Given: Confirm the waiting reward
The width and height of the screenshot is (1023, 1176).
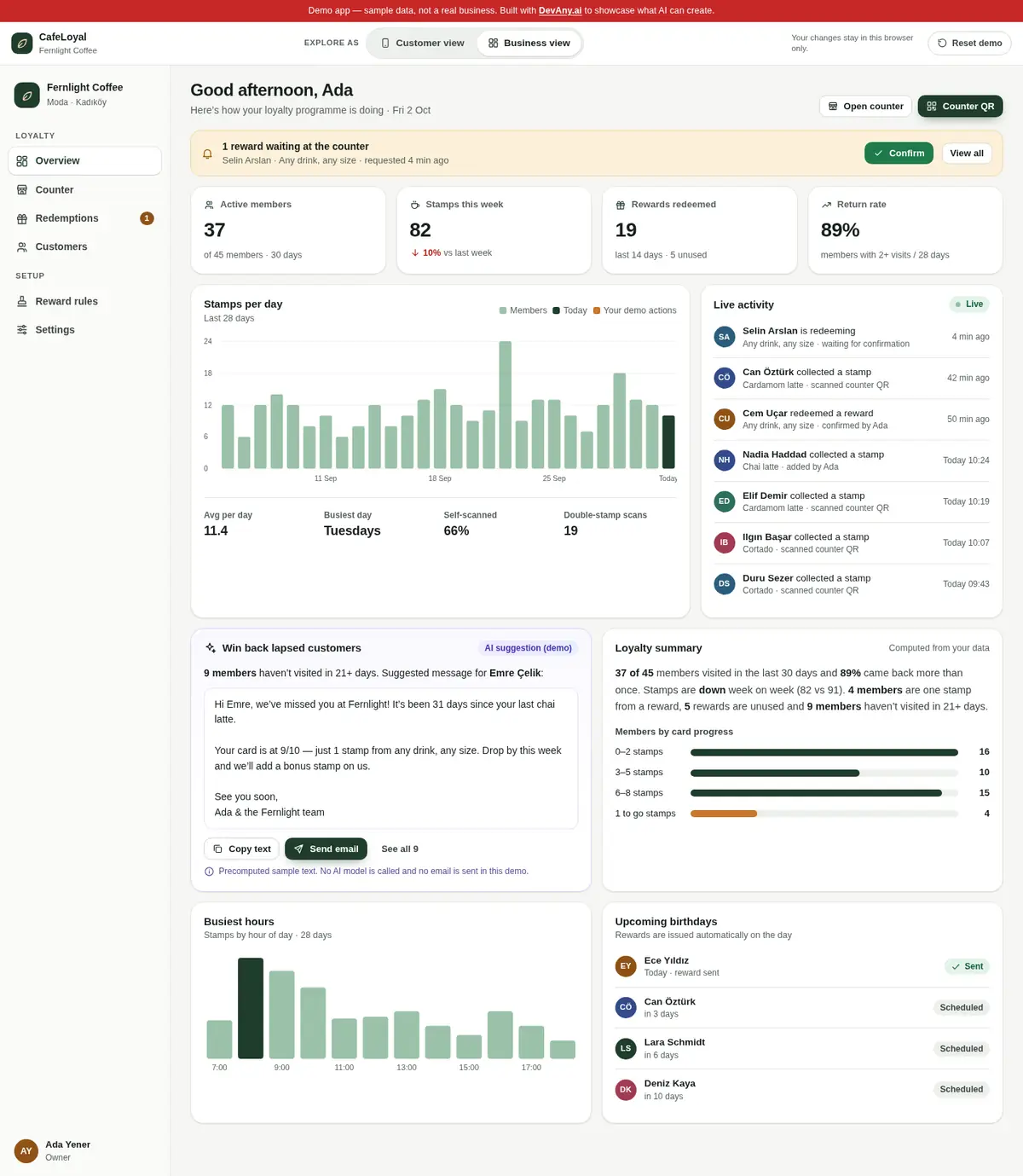Looking at the screenshot, I should pos(899,154).
